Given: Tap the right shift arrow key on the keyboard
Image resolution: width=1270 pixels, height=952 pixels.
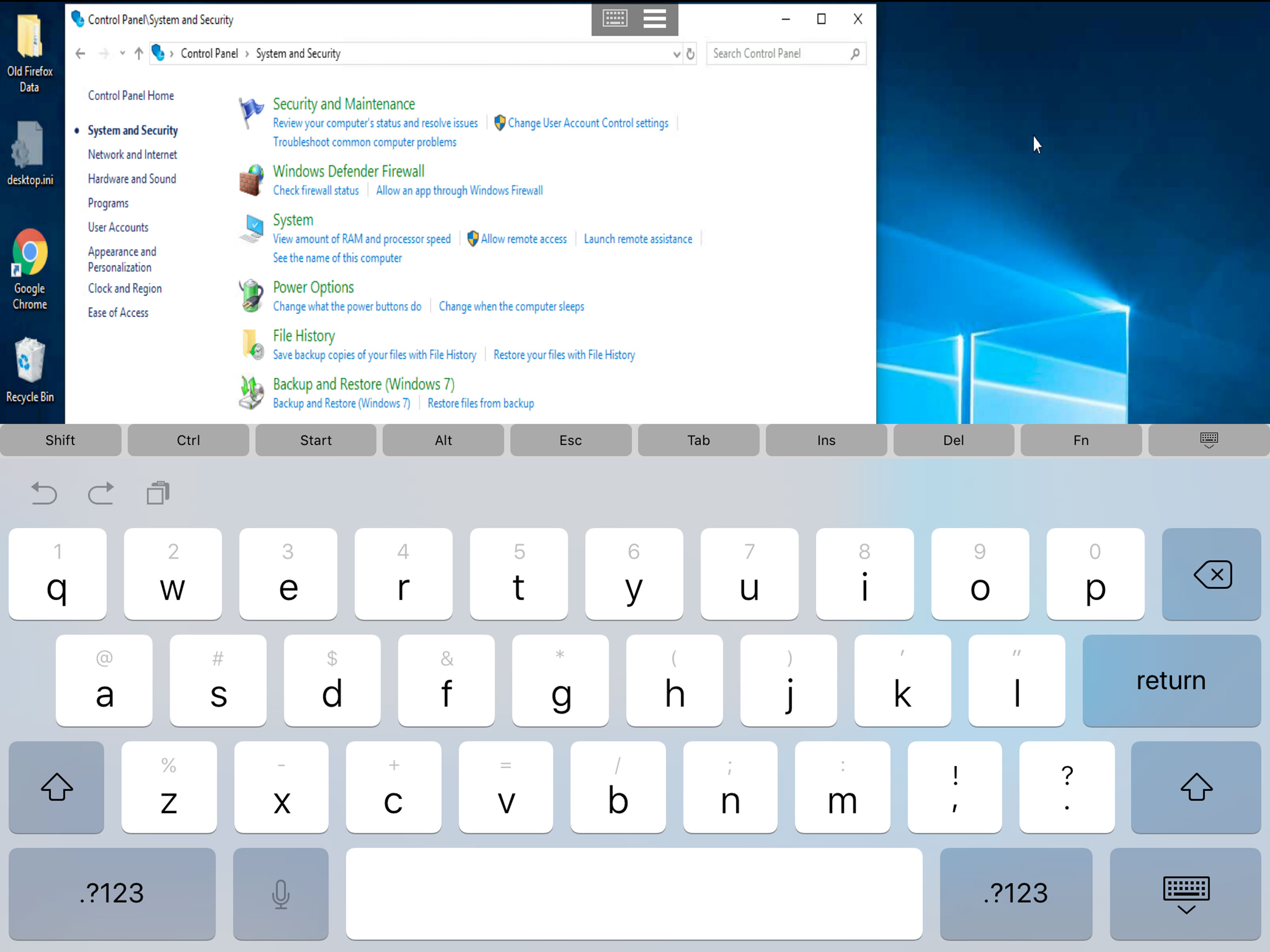Looking at the screenshot, I should (1196, 787).
